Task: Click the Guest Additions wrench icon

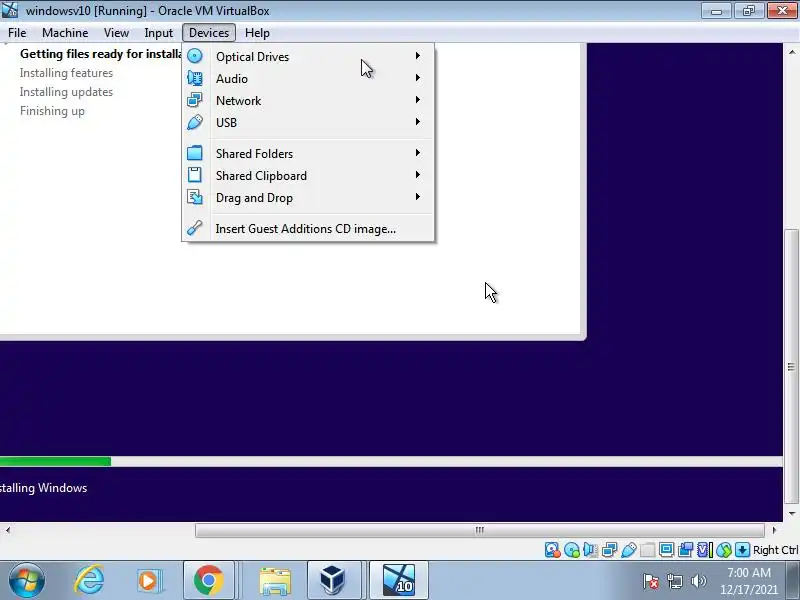Action: (x=194, y=228)
